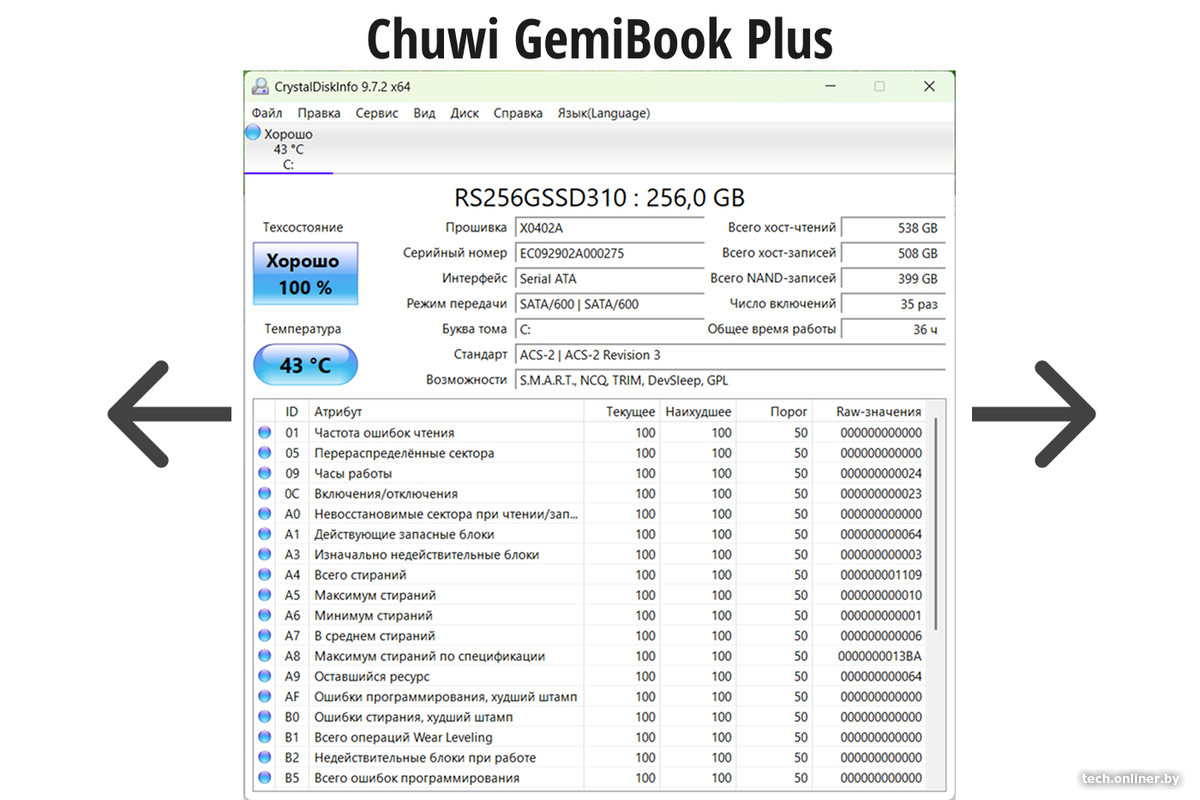Click the firmware field X0402A

pyautogui.click(x=609, y=228)
